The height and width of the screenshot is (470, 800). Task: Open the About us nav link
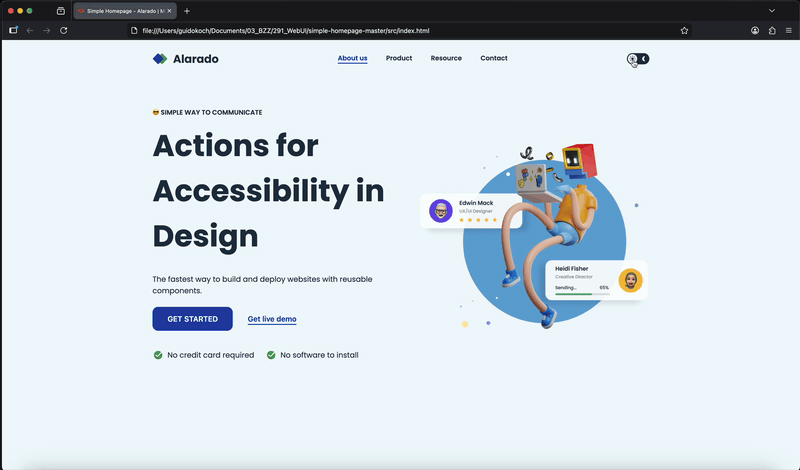(353, 58)
